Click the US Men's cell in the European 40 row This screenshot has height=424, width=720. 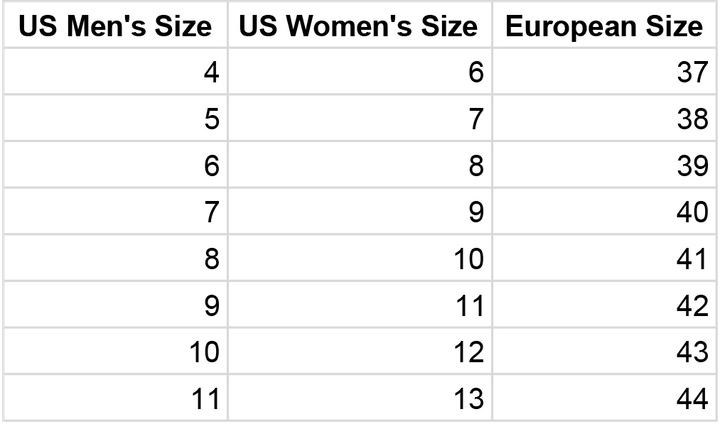pyautogui.click(x=114, y=212)
